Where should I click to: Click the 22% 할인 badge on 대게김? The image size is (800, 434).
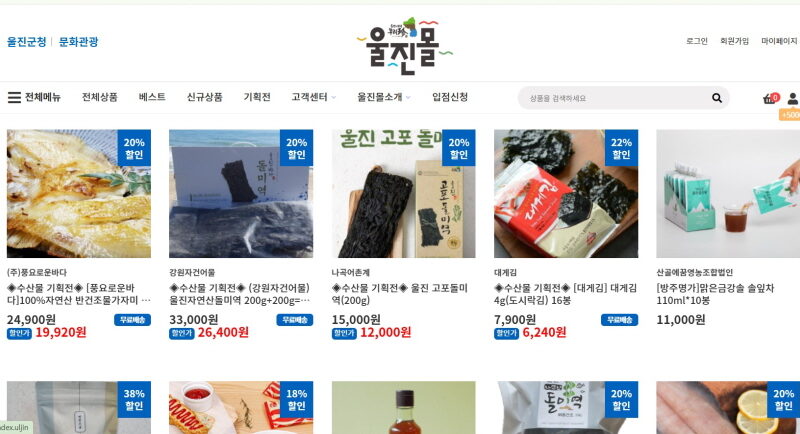(x=621, y=148)
